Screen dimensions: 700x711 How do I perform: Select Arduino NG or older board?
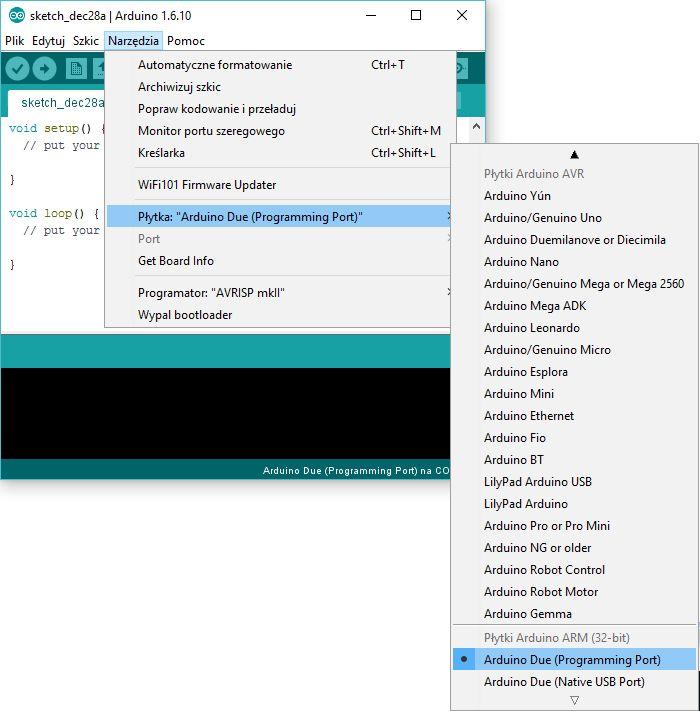pos(574,547)
